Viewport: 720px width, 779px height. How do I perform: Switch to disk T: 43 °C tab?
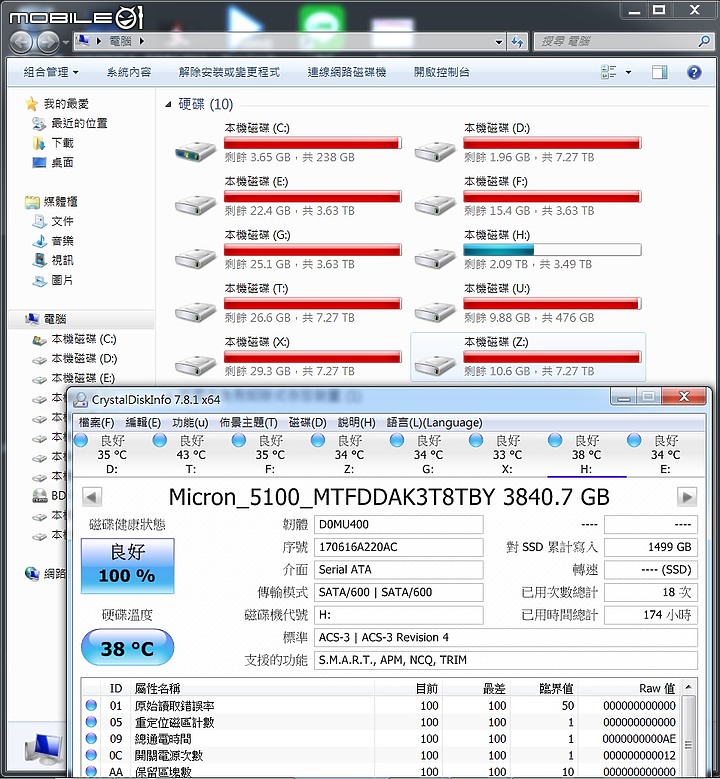[191, 454]
